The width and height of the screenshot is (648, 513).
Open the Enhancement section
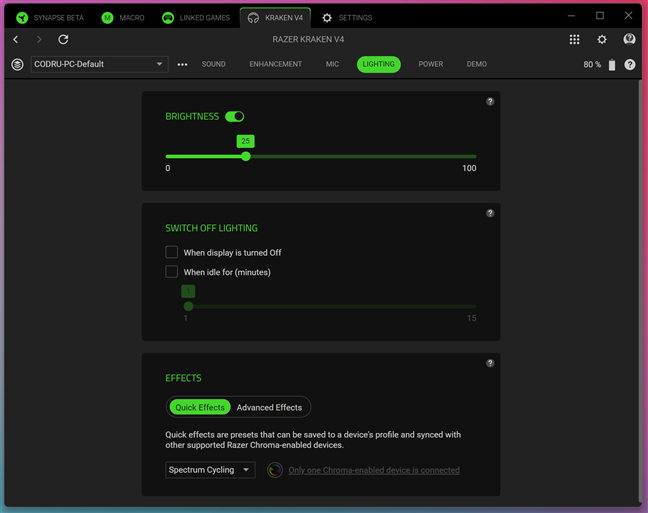tap(276, 64)
